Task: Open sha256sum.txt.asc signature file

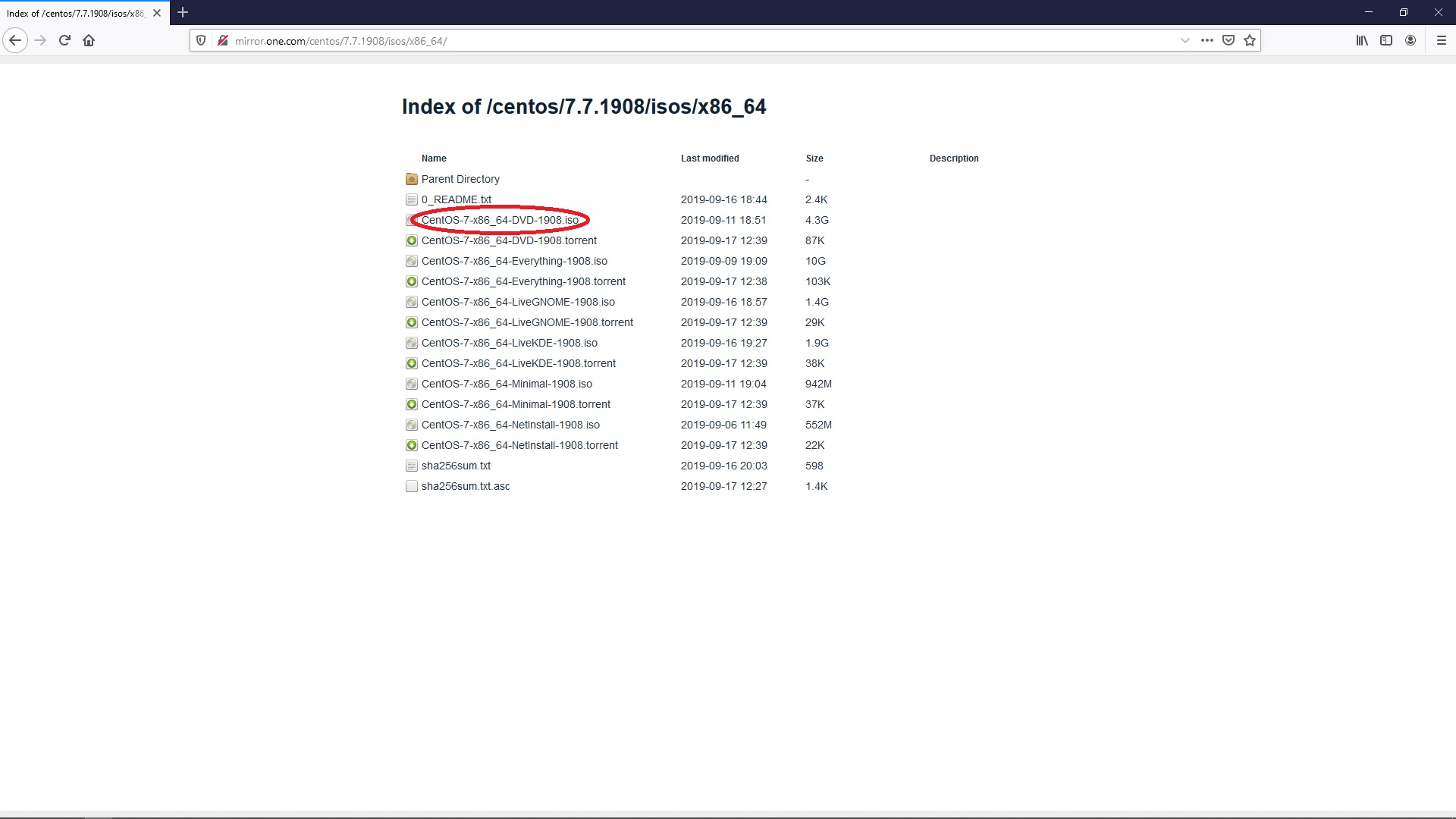Action: [x=466, y=486]
